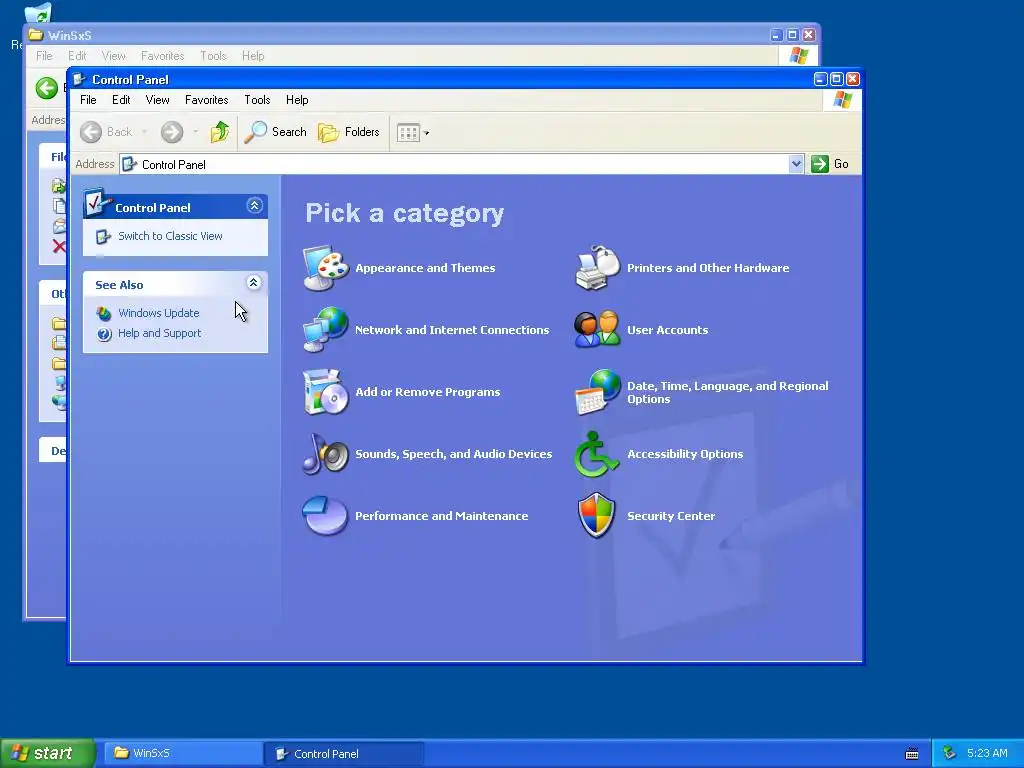1024x768 pixels.
Task: Open the Add or Remove Programs link
Action: pos(428,392)
